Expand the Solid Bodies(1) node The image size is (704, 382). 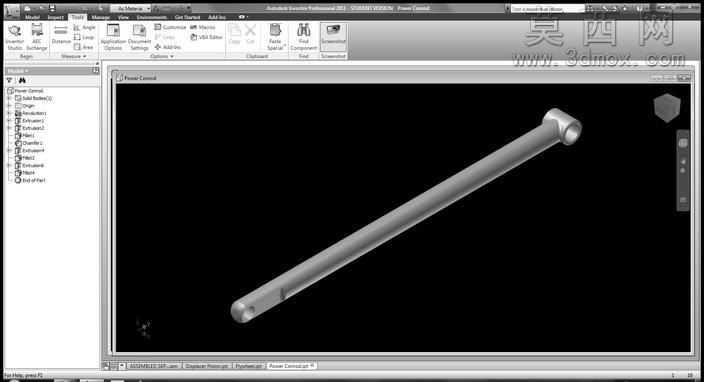tap(9, 98)
